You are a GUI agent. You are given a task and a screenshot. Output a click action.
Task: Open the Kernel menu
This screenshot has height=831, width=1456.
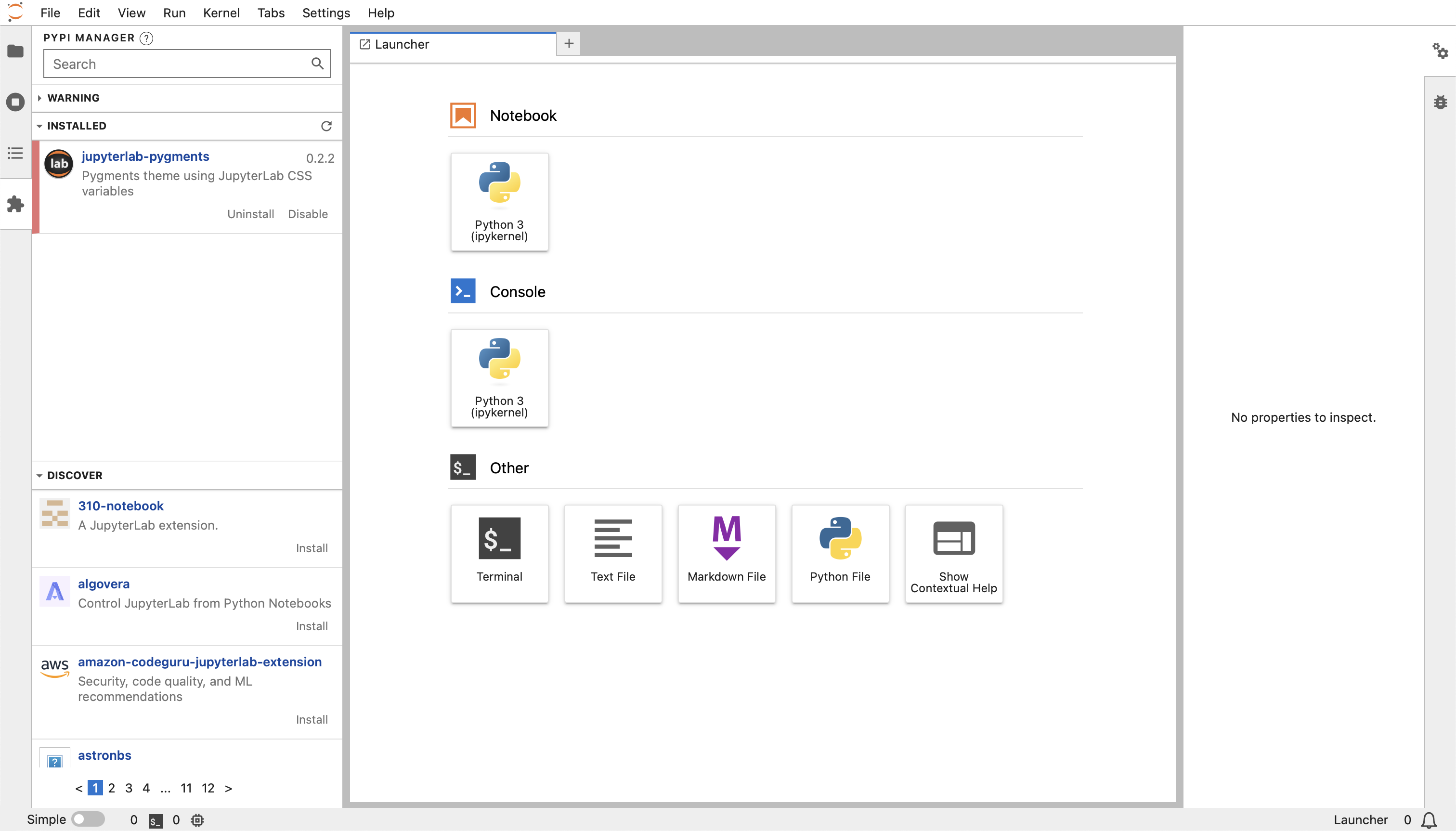tap(221, 13)
